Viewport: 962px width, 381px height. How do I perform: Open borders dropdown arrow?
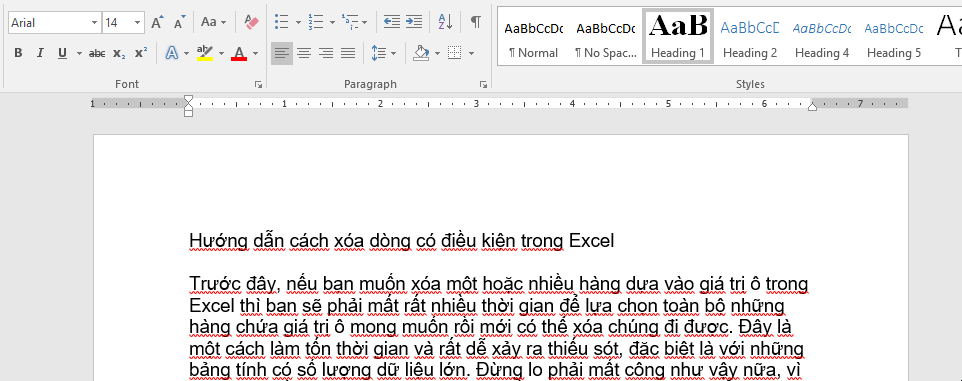(471, 53)
